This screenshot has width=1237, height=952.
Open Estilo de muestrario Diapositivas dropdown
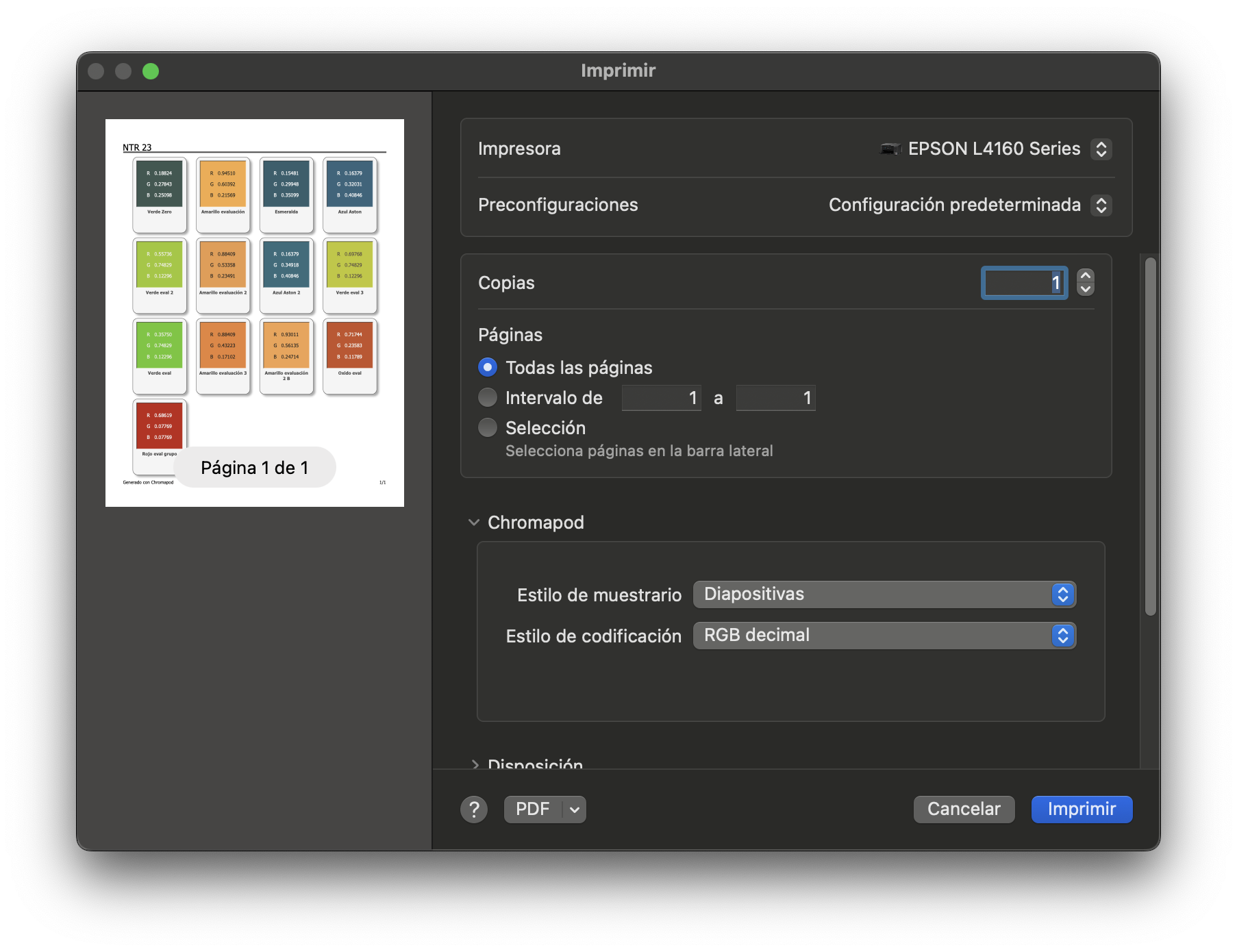[x=884, y=594]
